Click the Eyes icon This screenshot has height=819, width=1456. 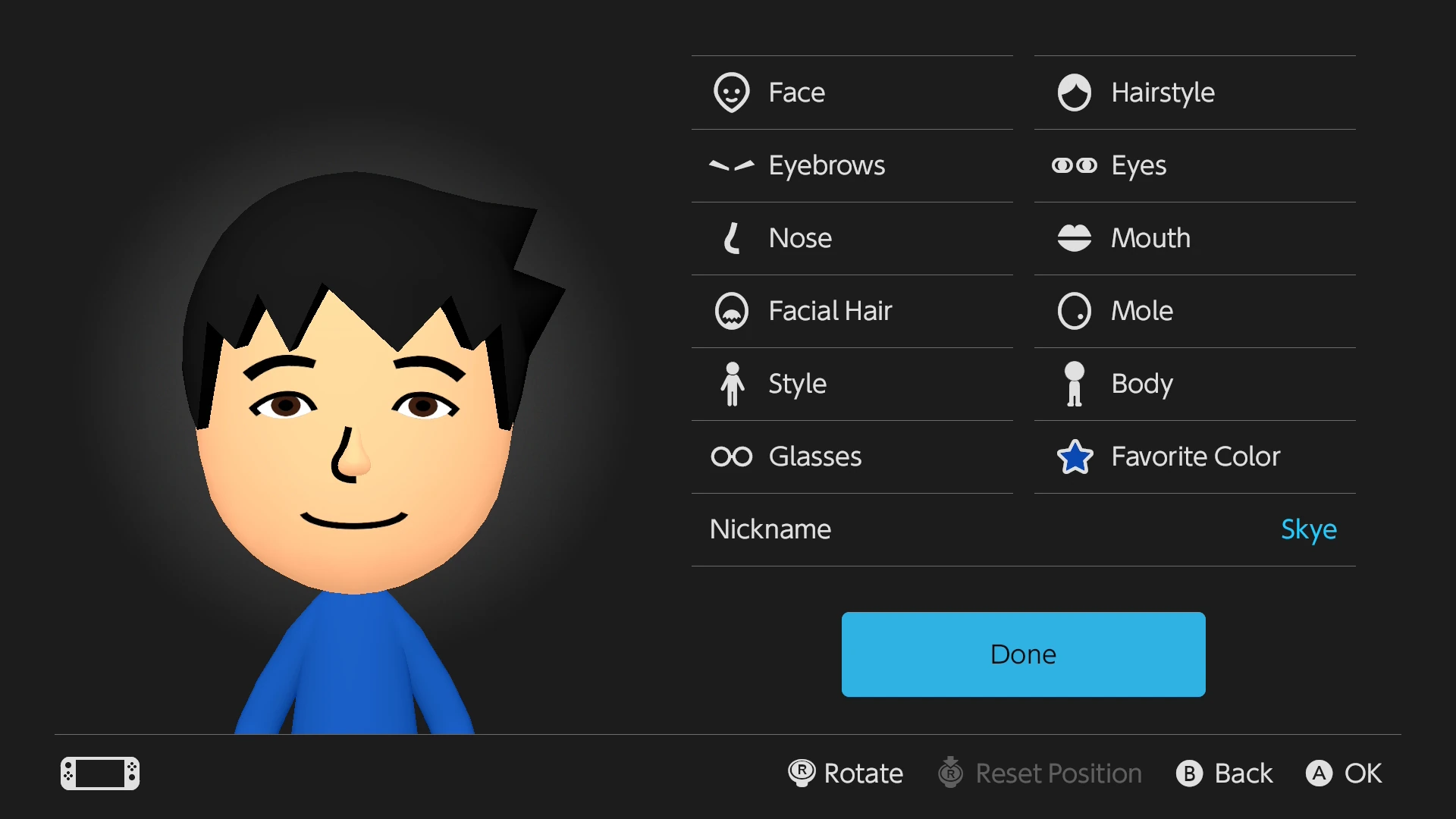pos(1074,165)
